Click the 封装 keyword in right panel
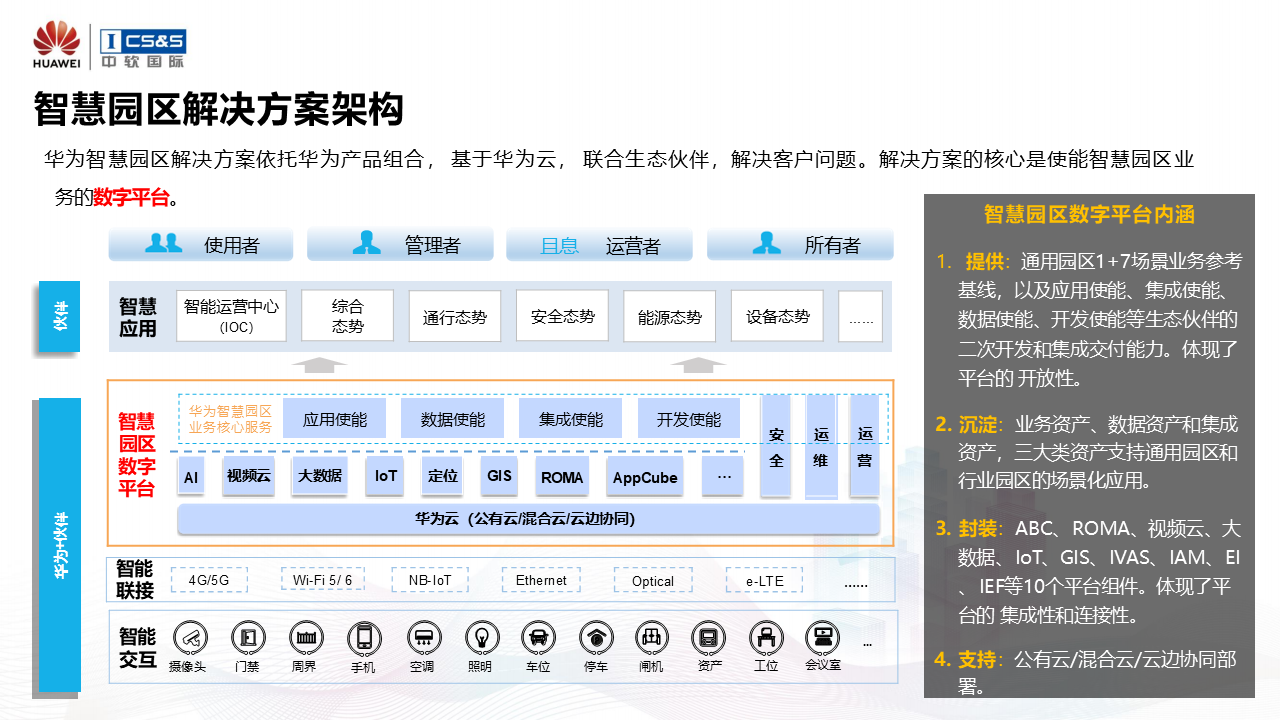 (x=978, y=528)
